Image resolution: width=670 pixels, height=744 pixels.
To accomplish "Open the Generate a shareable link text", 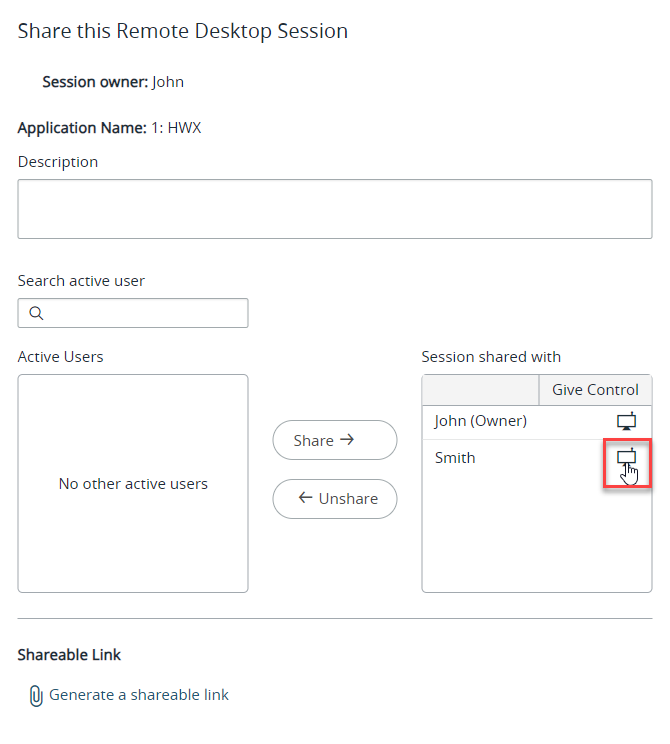I will [139, 695].
